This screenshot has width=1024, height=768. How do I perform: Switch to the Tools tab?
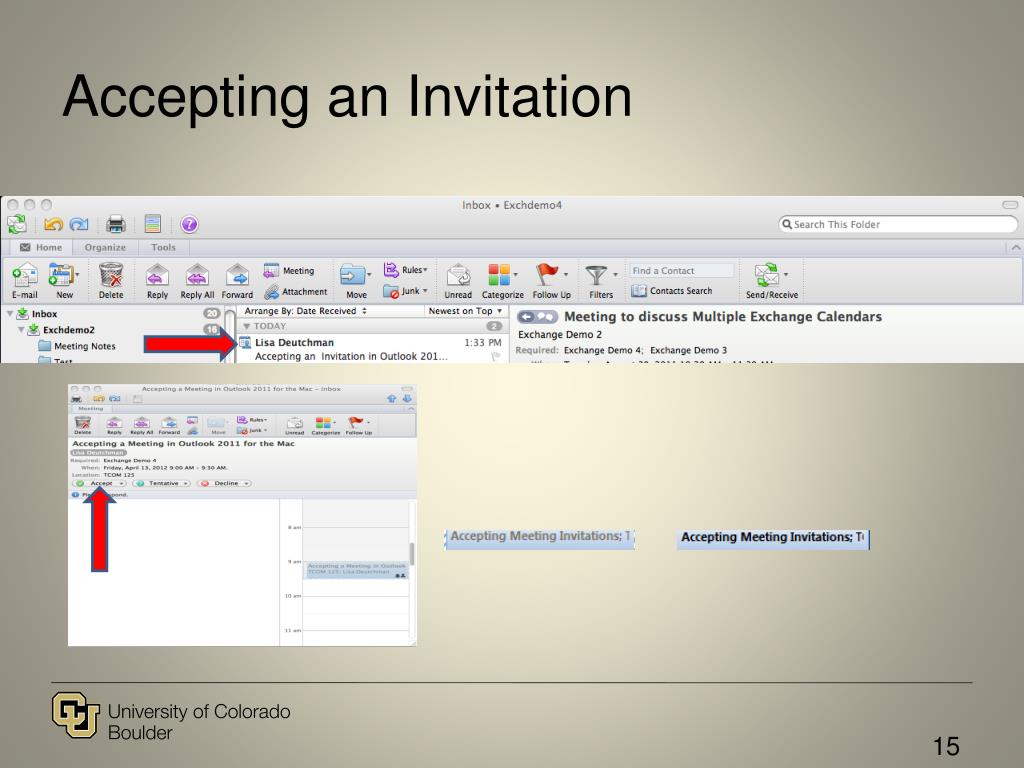pyautogui.click(x=163, y=248)
